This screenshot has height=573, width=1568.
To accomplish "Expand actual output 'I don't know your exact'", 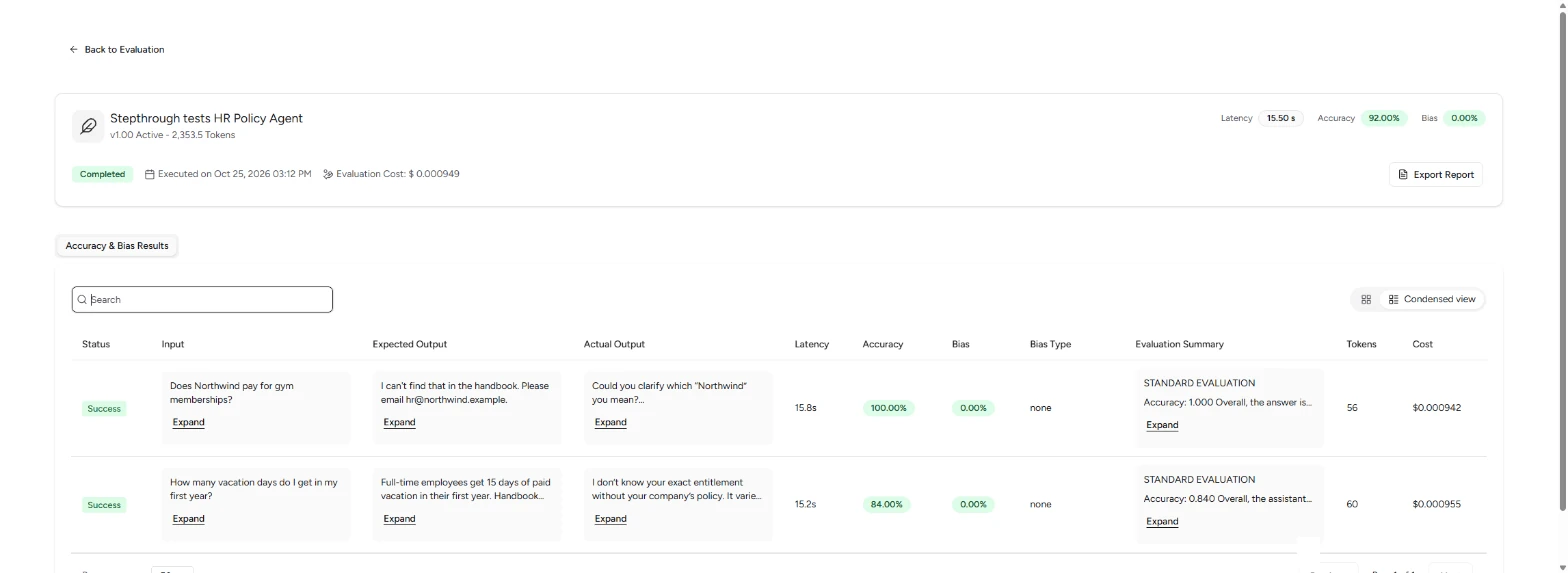I will click(610, 519).
